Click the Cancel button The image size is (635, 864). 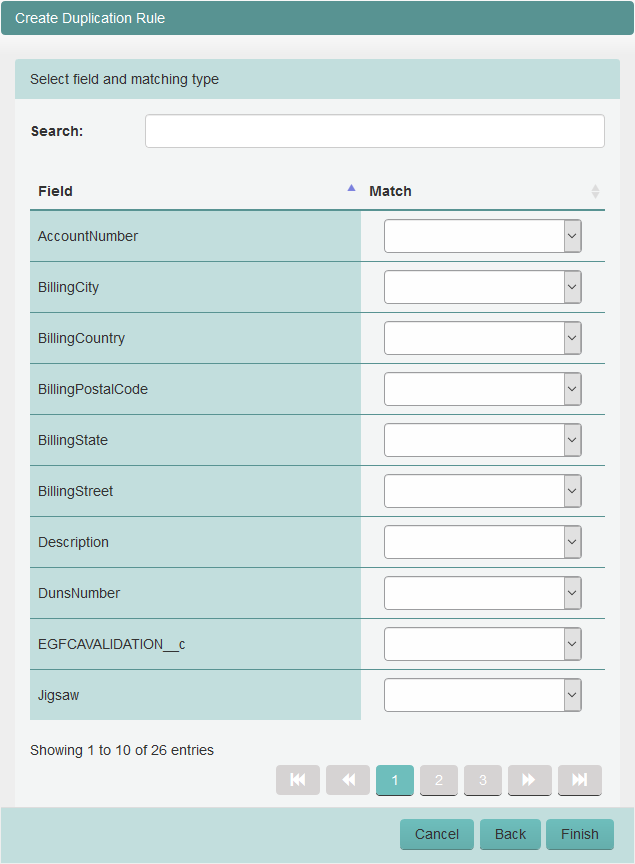click(x=437, y=834)
